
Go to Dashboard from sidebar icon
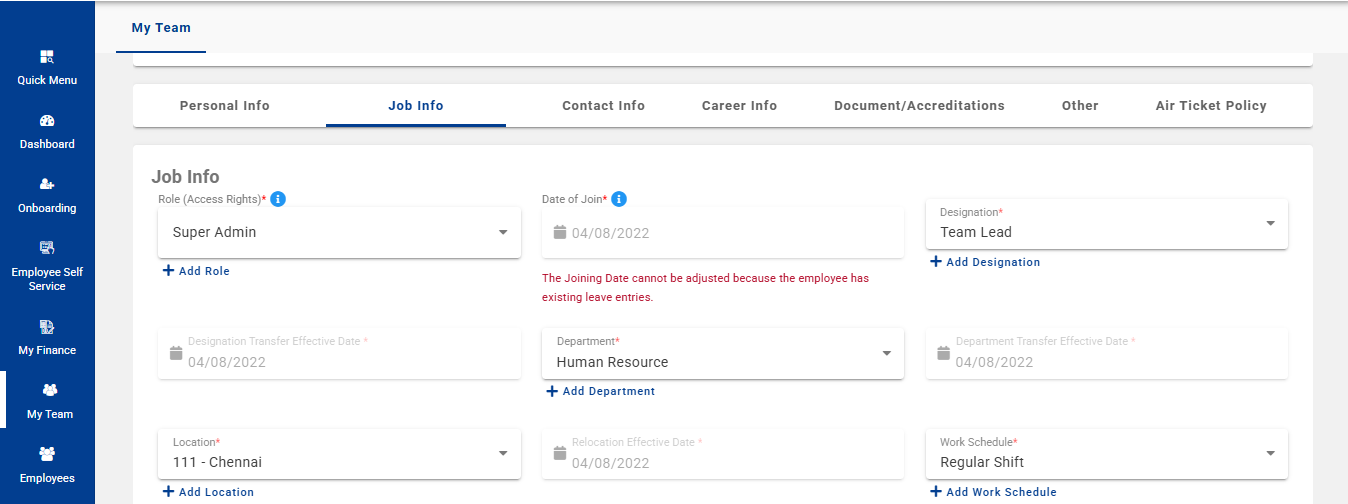pos(47,122)
